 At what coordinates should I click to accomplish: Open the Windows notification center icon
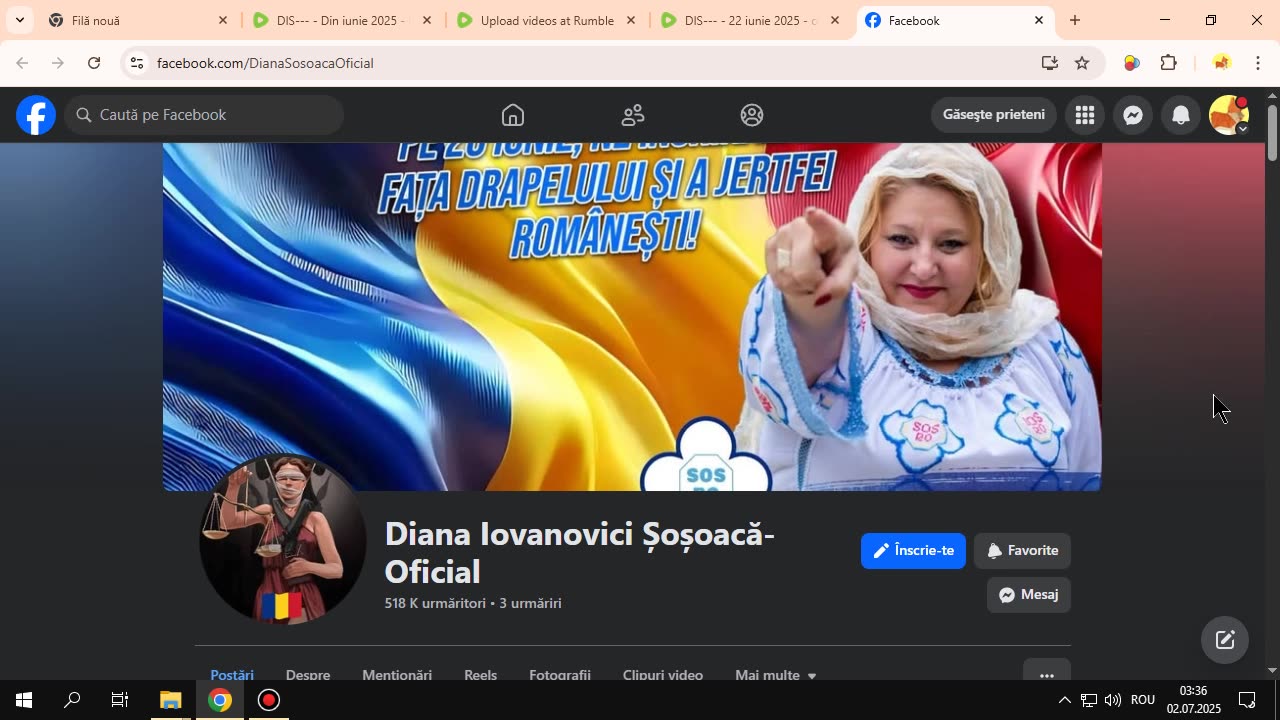(x=1247, y=700)
